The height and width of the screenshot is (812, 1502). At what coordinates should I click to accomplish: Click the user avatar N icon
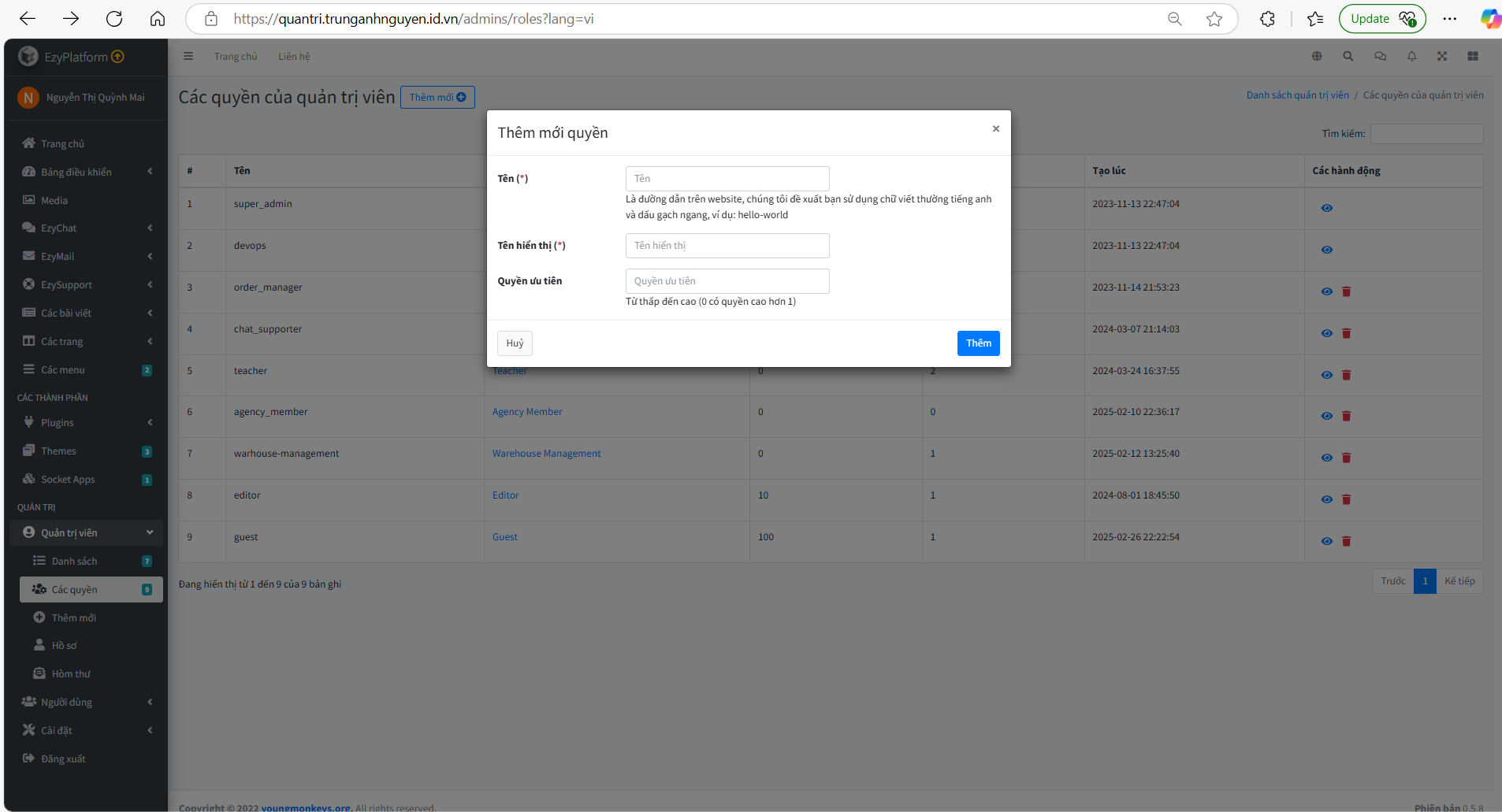pos(28,98)
